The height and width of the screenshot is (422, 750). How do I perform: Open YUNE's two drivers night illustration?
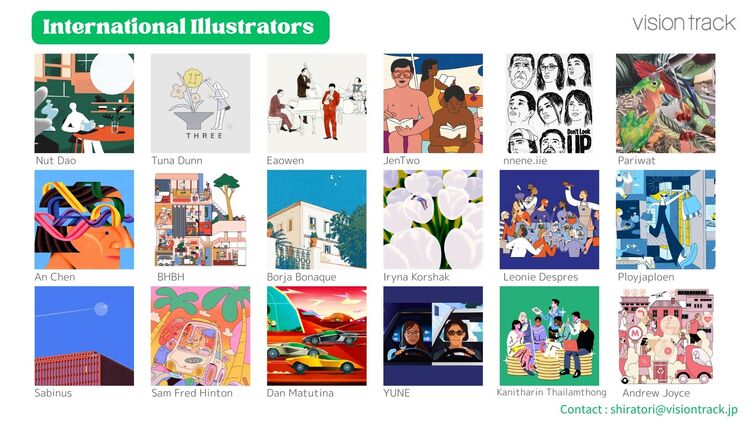tap(433, 336)
